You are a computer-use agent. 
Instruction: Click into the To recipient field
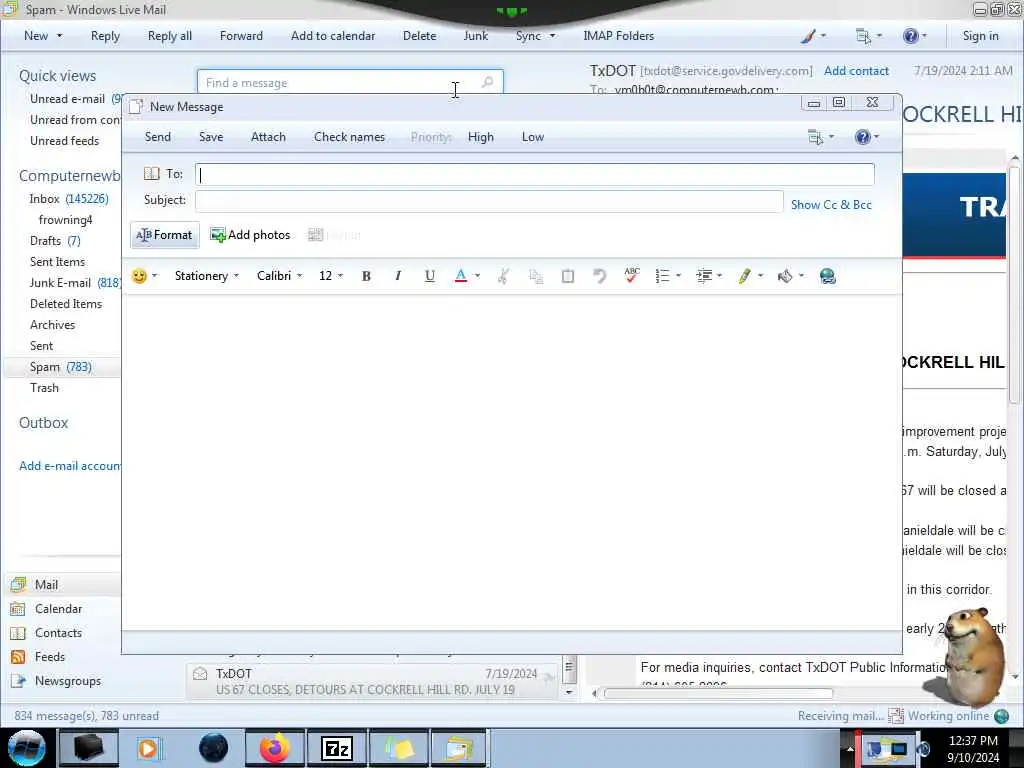tap(535, 174)
